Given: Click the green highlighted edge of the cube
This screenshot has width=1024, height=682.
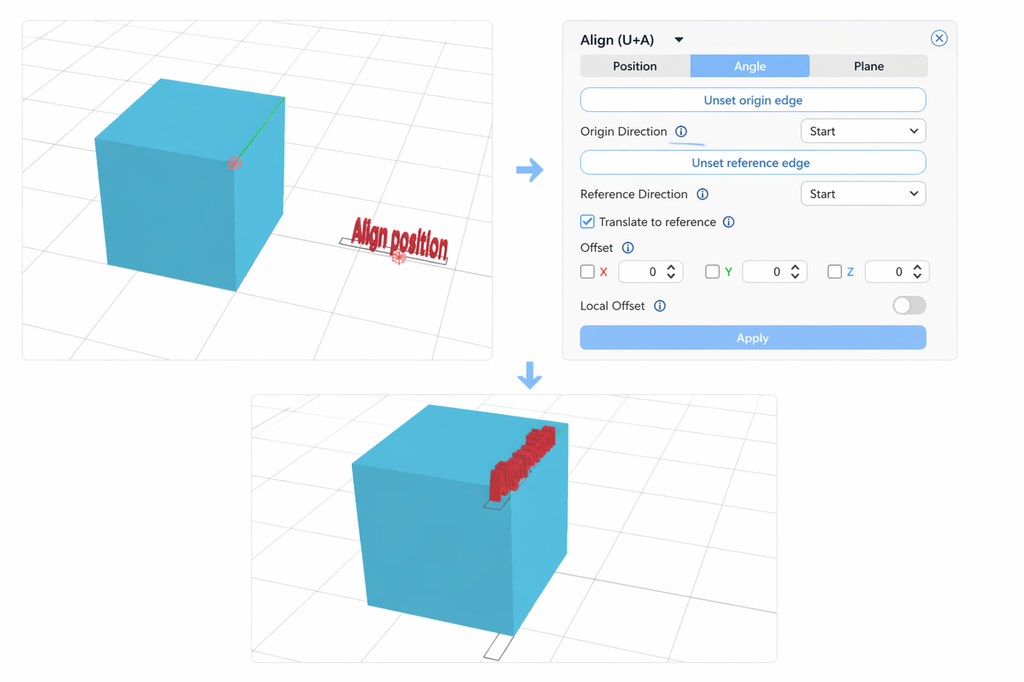Looking at the screenshot, I should point(261,129).
